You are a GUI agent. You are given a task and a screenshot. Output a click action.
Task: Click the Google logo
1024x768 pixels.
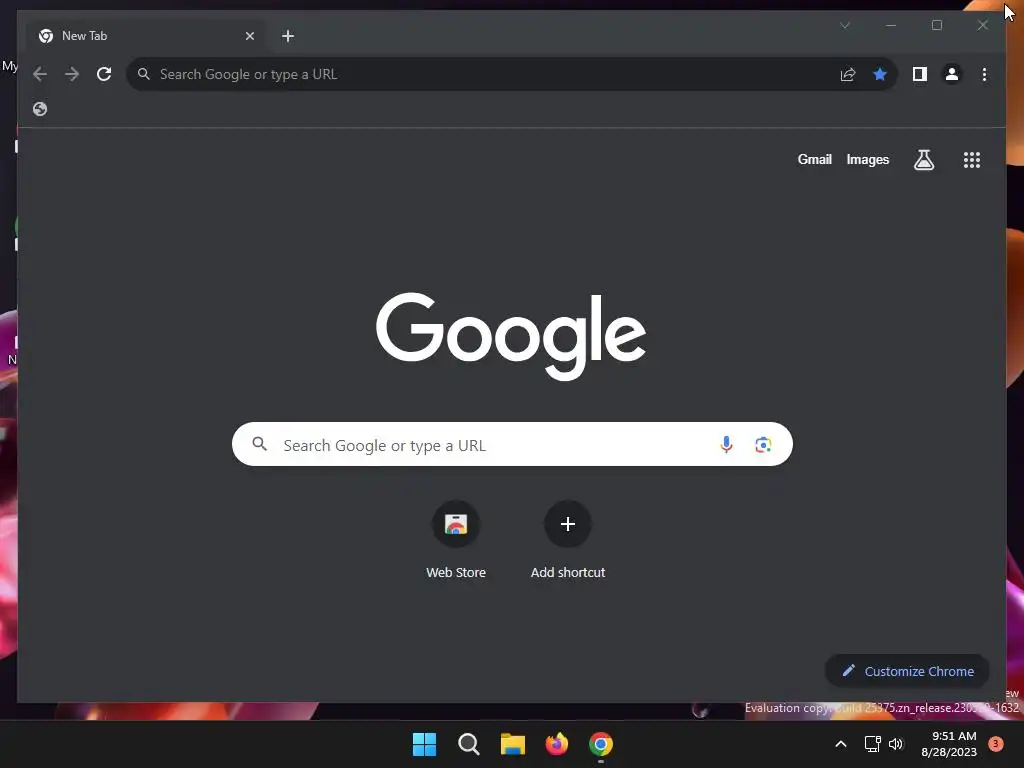pyautogui.click(x=511, y=336)
